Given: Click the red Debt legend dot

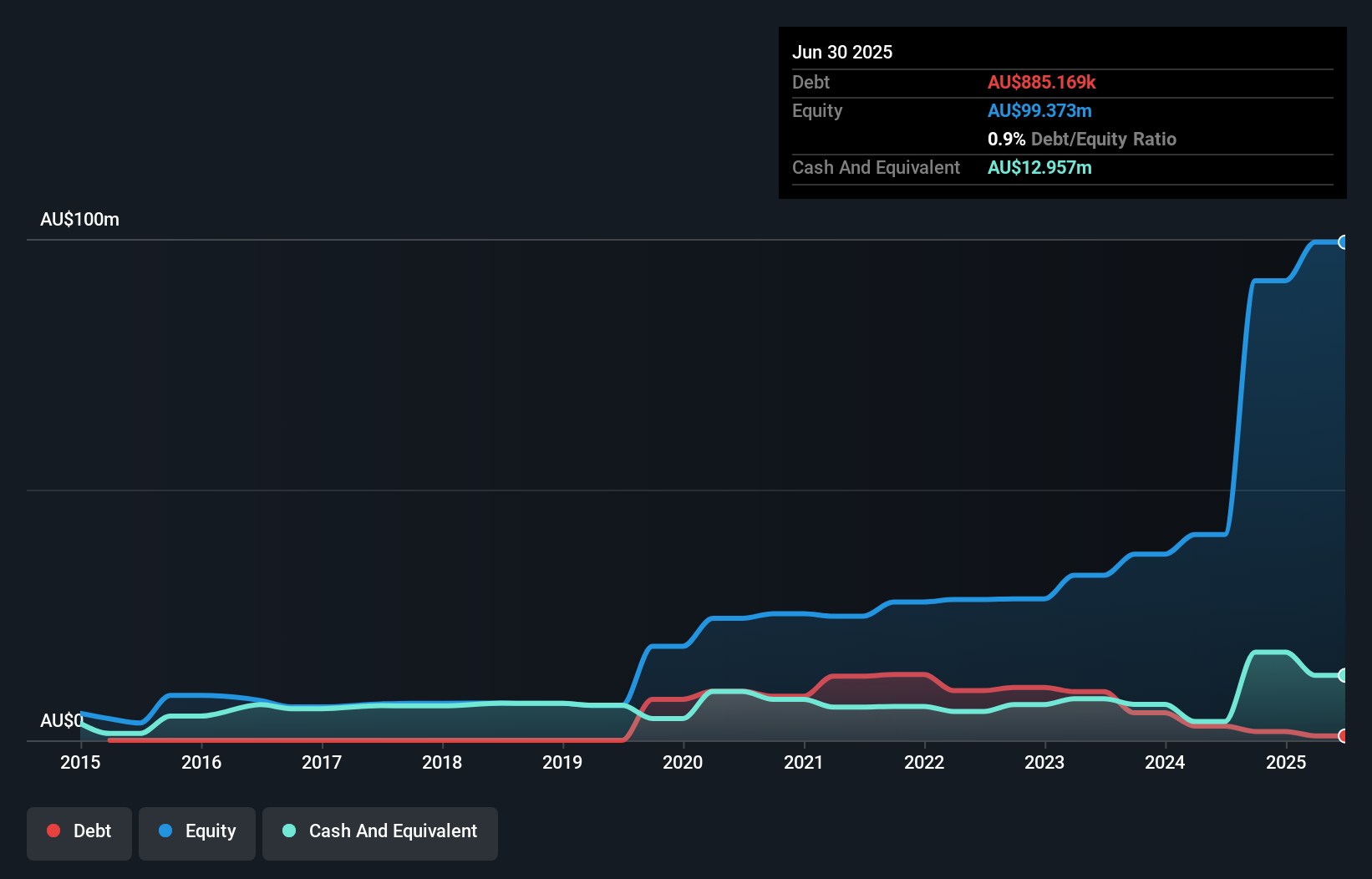Looking at the screenshot, I should coord(53,831).
